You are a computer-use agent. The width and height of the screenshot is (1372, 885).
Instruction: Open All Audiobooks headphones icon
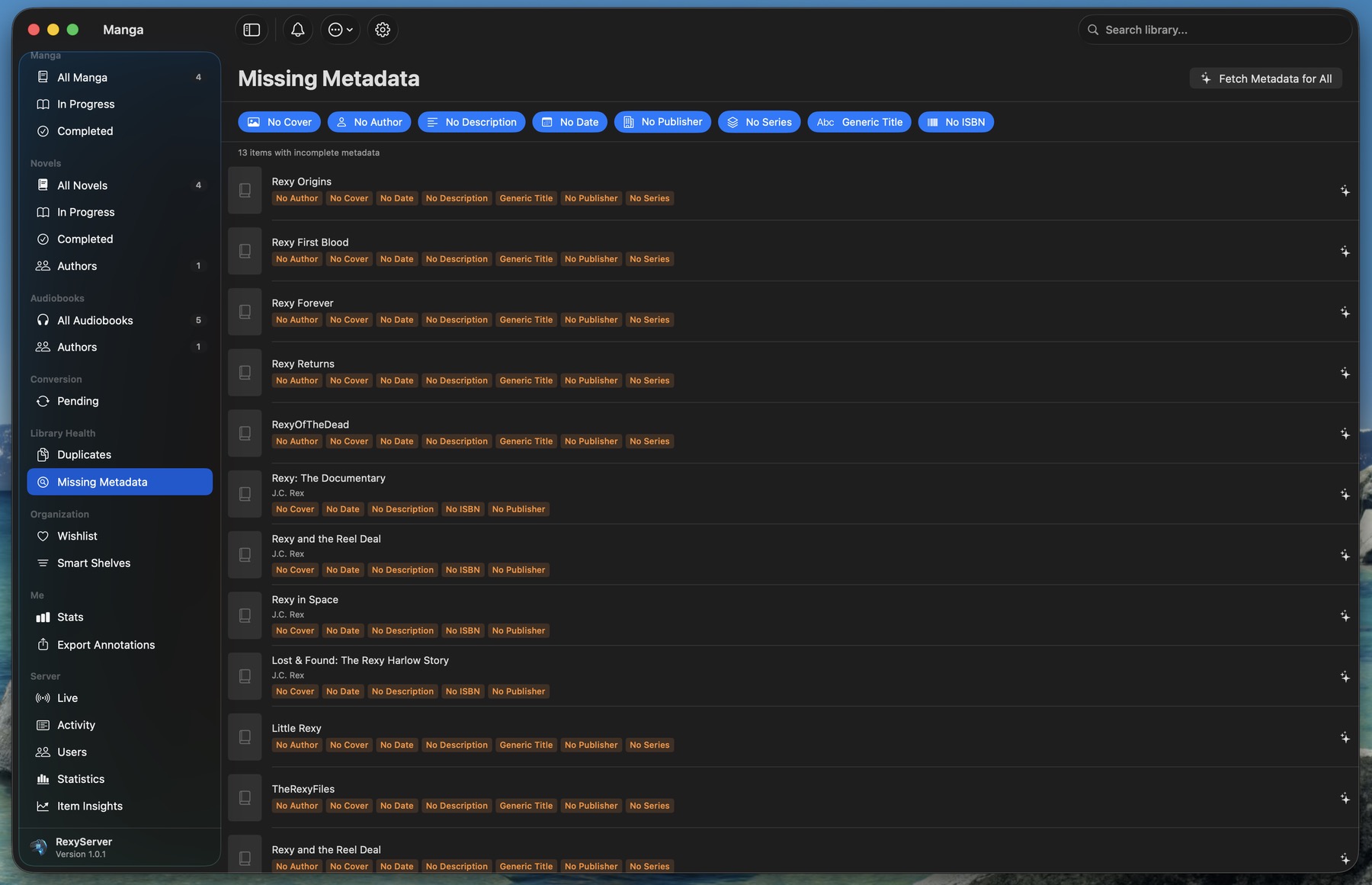coord(43,320)
